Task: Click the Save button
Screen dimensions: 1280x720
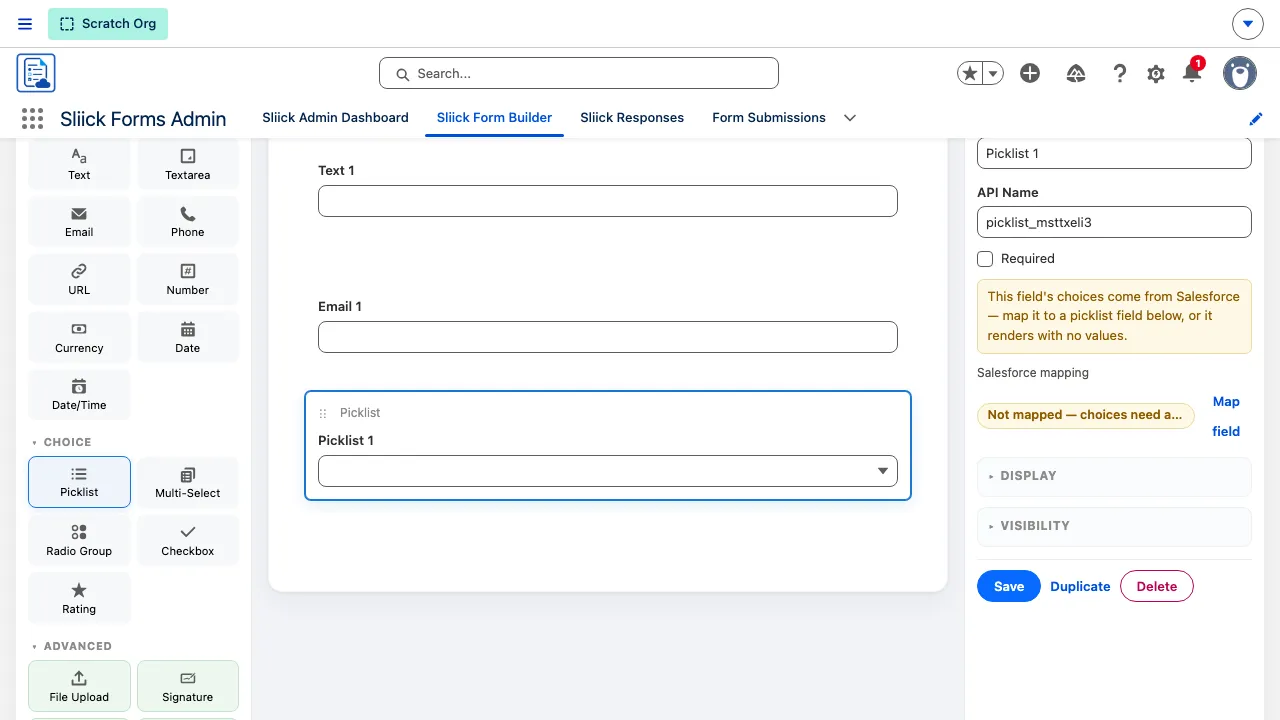Action: 1009,586
